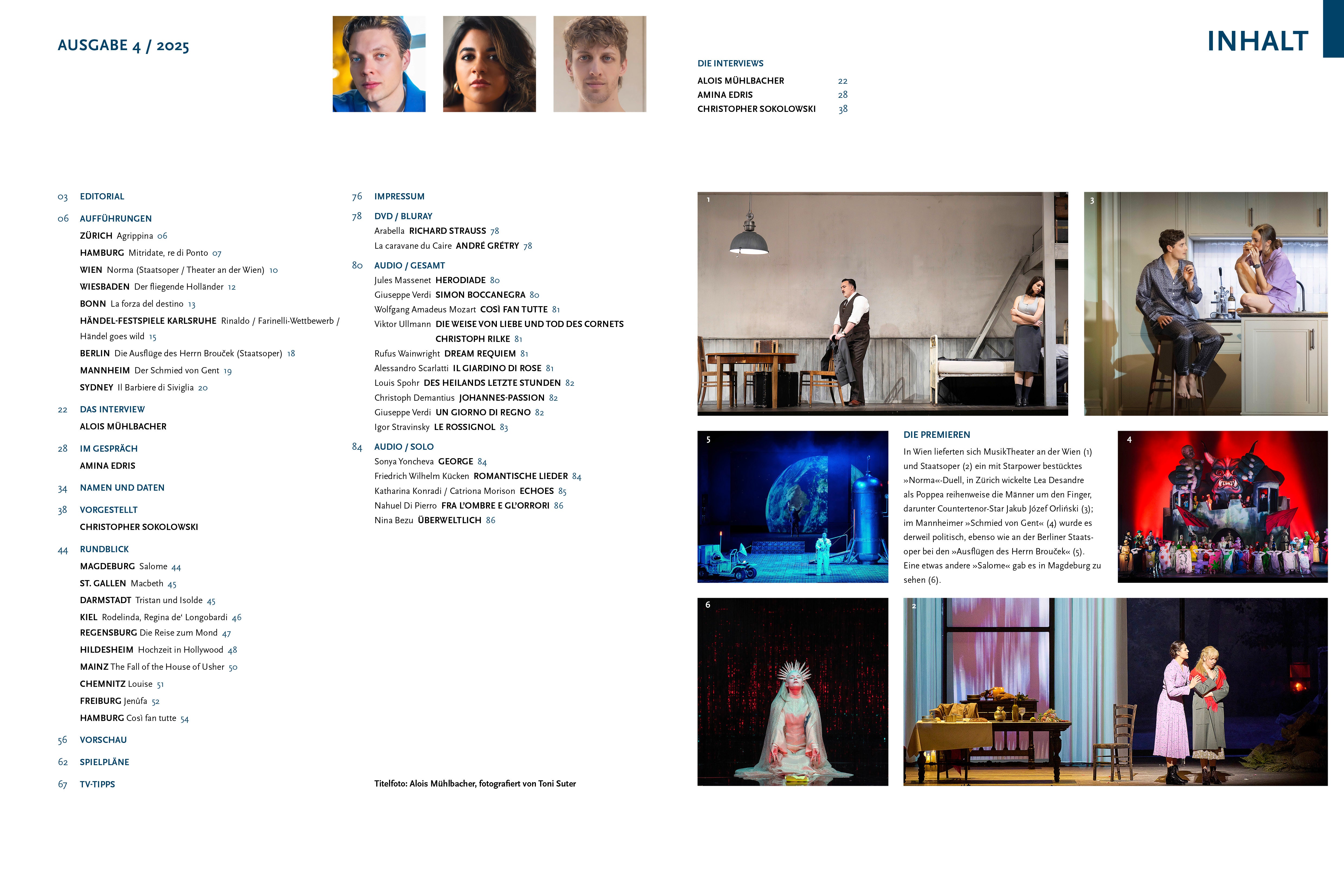
Task: Select the TV-TIPPS heading
Action: (x=97, y=785)
